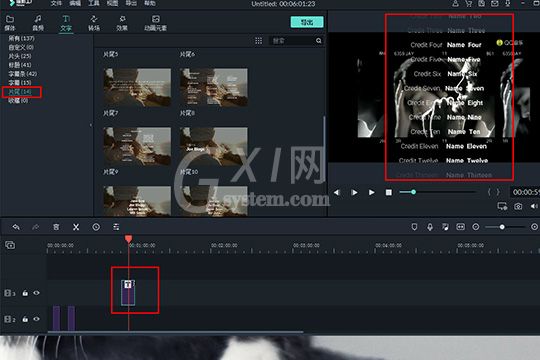Click the add track icon above tracks
Viewport: 540px width, 360px height.
point(10,245)
